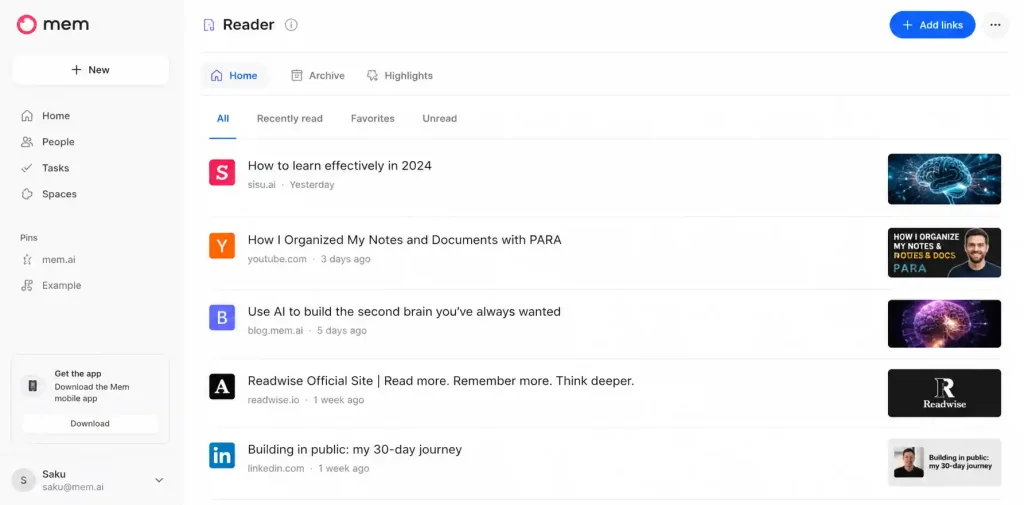The height and width of the screenshot is (505, 1024).
Task: Click the Add links button
Action: coord(933,25)
